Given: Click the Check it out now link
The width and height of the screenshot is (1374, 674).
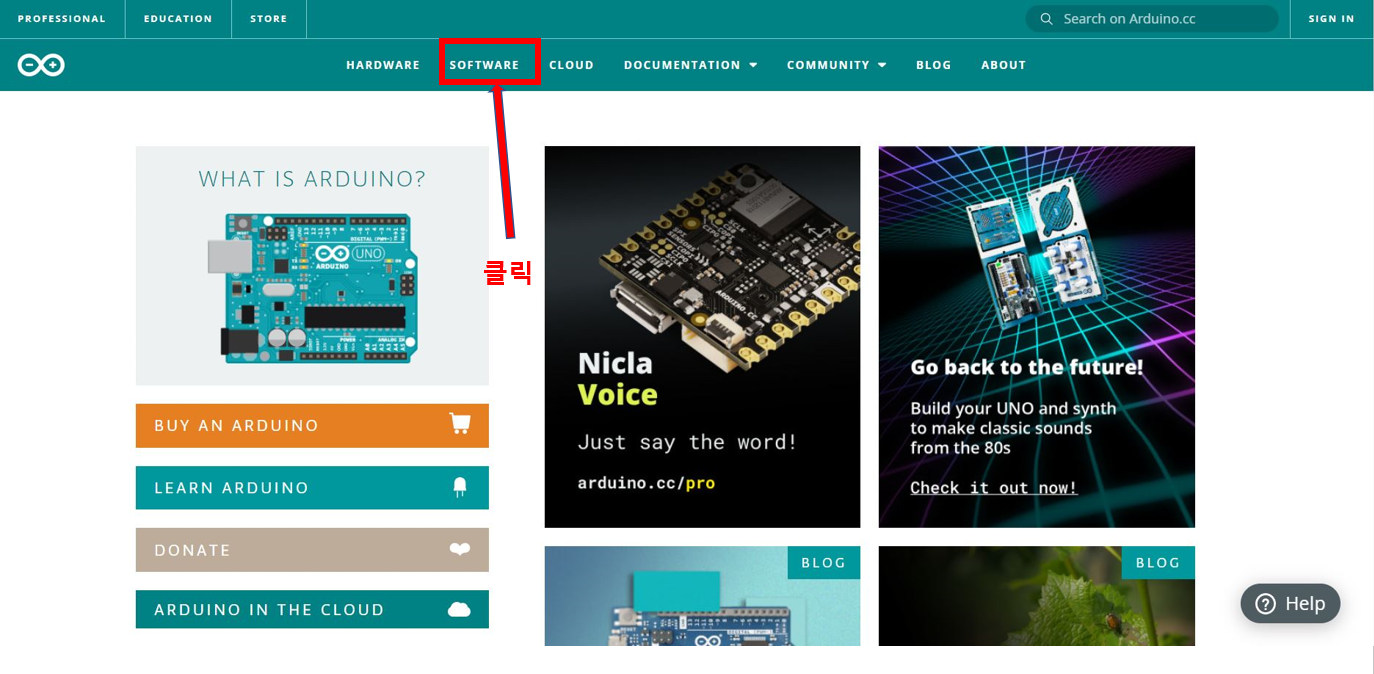Looking at the screenshot, I should click(x=993, y=488).
